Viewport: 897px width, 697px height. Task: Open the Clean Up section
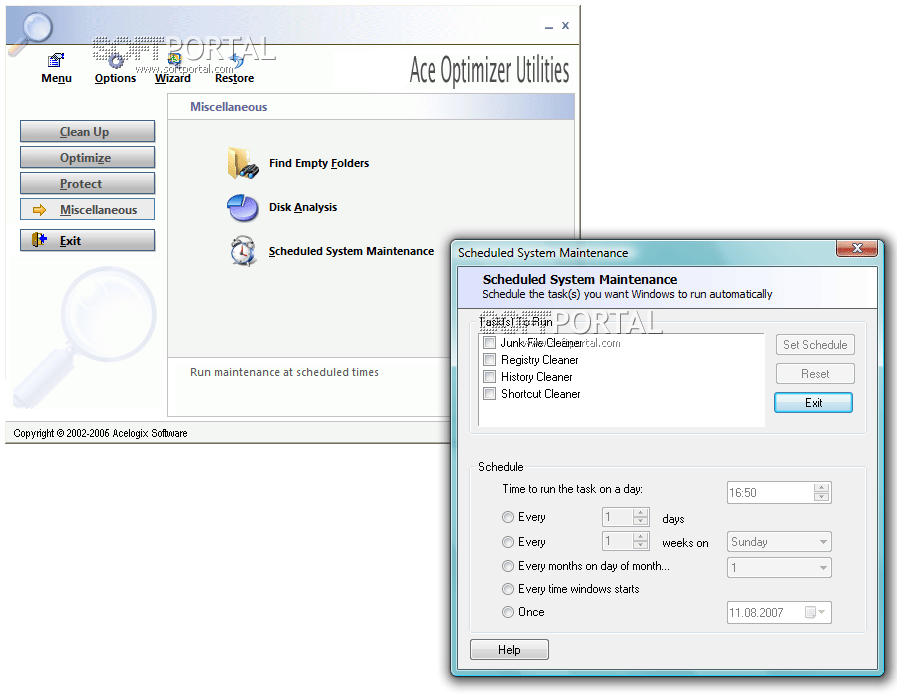pos(88,132)
